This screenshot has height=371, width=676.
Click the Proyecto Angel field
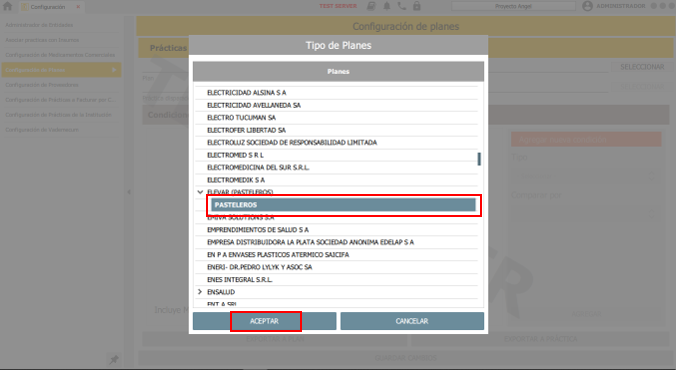tap(513, 6)
